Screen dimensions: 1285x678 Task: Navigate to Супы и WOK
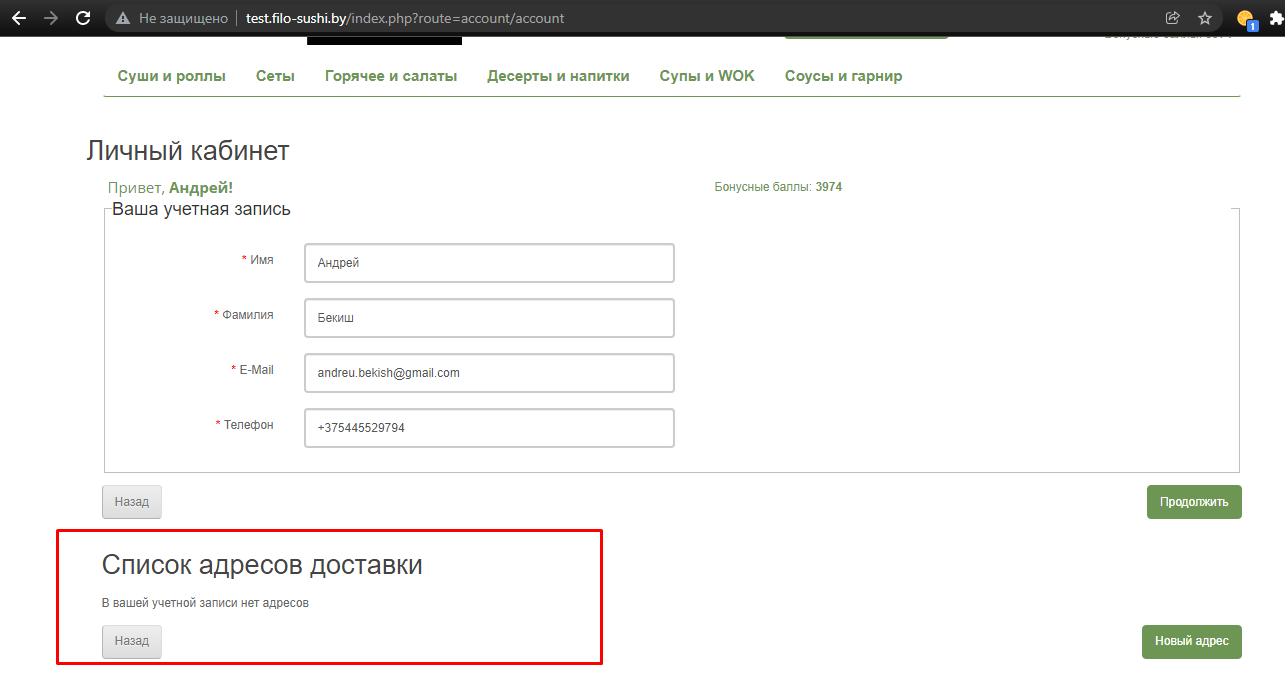click(x=707, y=76)
